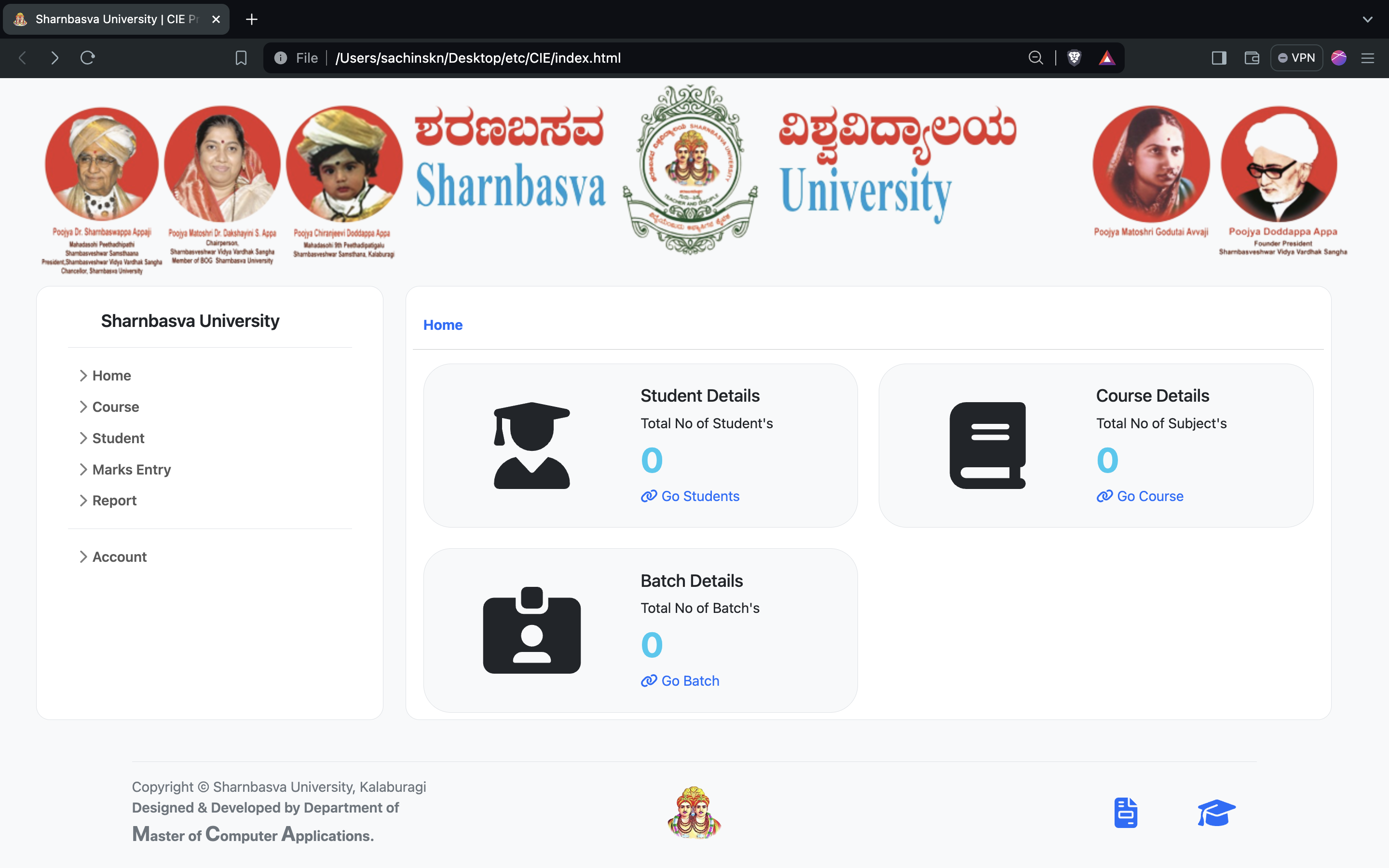This screenshot has width=1389, height=868.
Task: Click the Course Details heading
Action: click(x=1153, y=395)
